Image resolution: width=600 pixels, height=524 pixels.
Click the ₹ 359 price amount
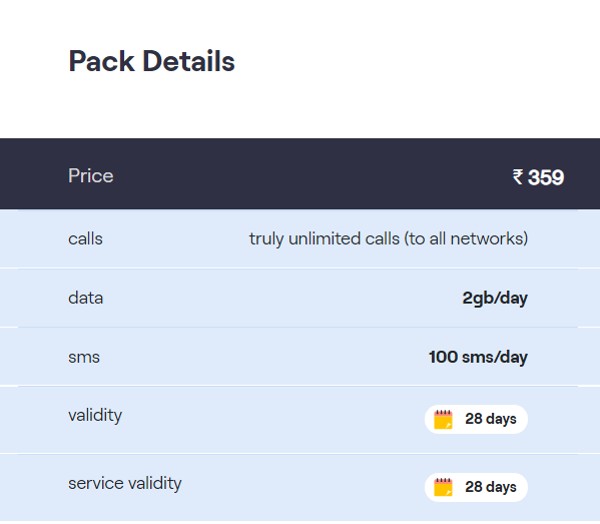point(538,177)
